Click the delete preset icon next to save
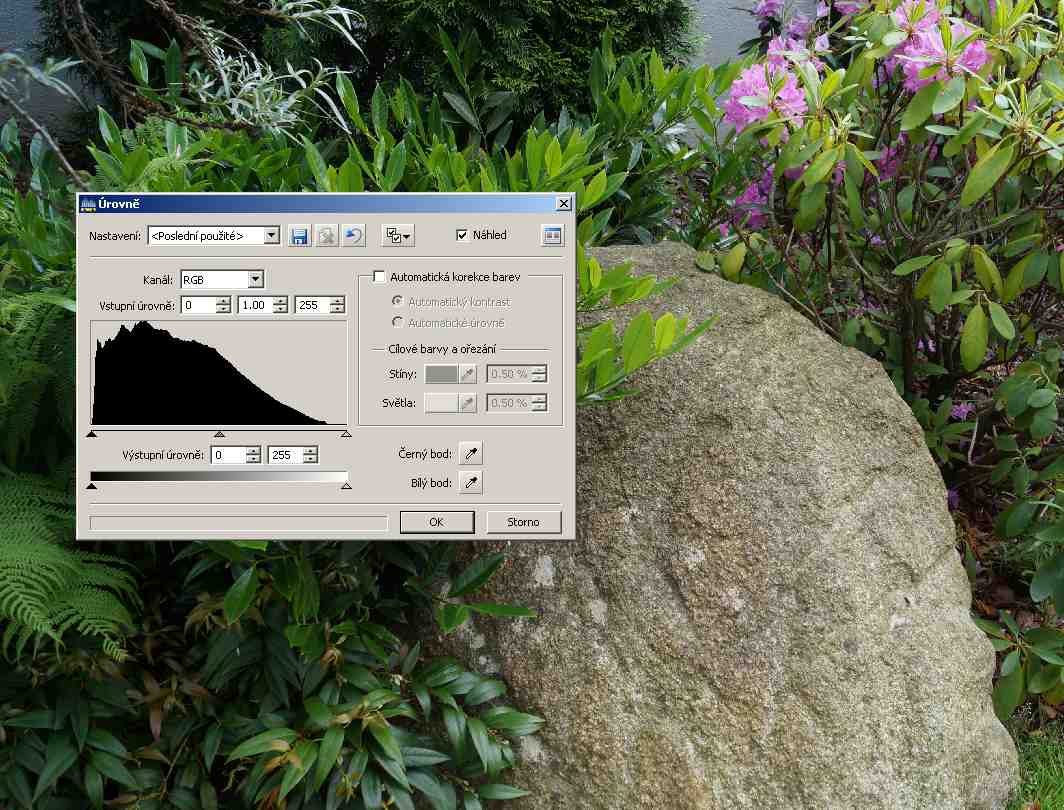1064x810 pixels. (326, 236)
